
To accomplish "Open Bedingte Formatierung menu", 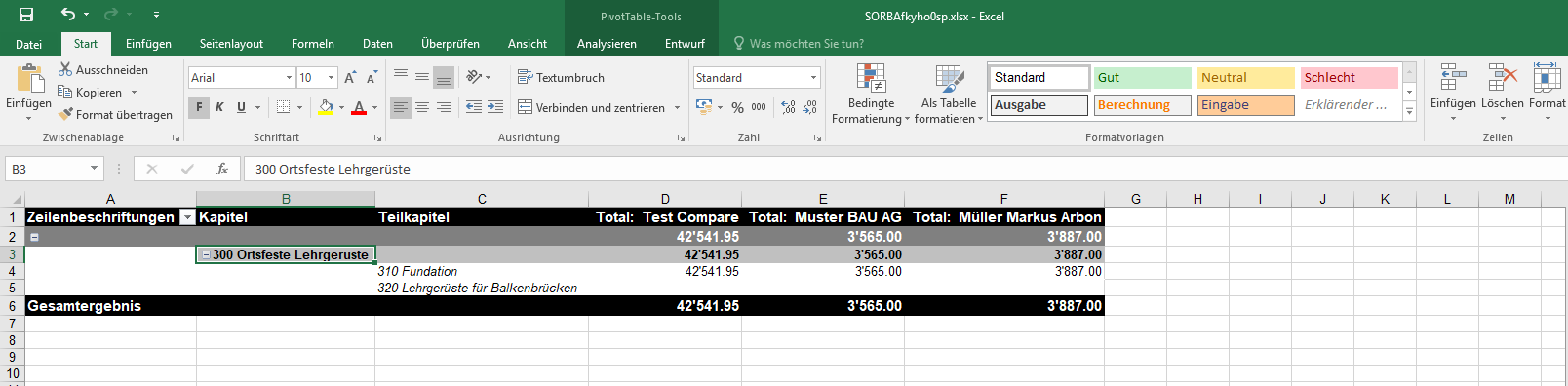I will pyautogui.click(x=871, y=94).
